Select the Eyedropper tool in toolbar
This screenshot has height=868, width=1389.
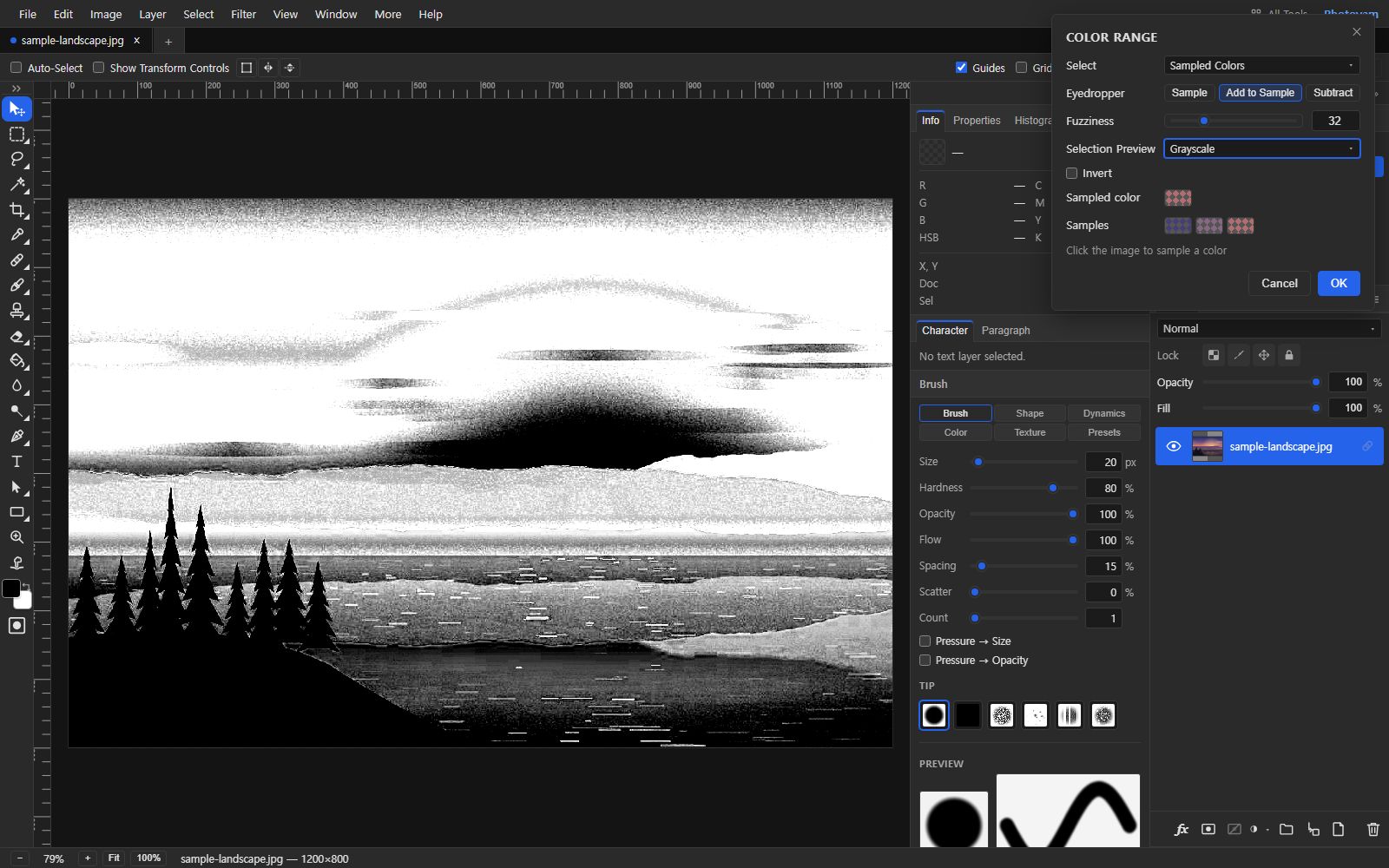tap(16, 234)
